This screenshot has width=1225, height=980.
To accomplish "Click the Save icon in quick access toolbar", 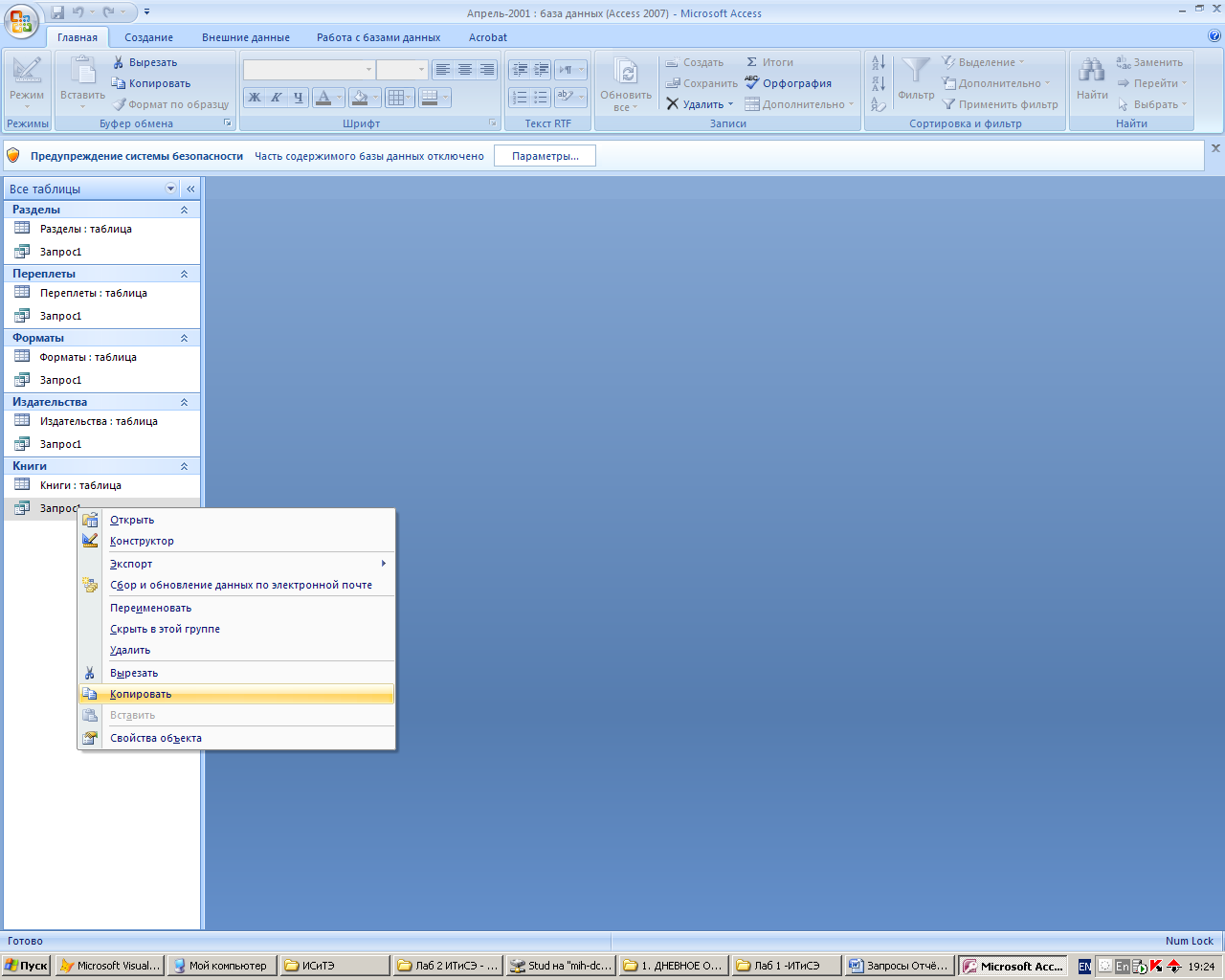I will click(57, 12).
